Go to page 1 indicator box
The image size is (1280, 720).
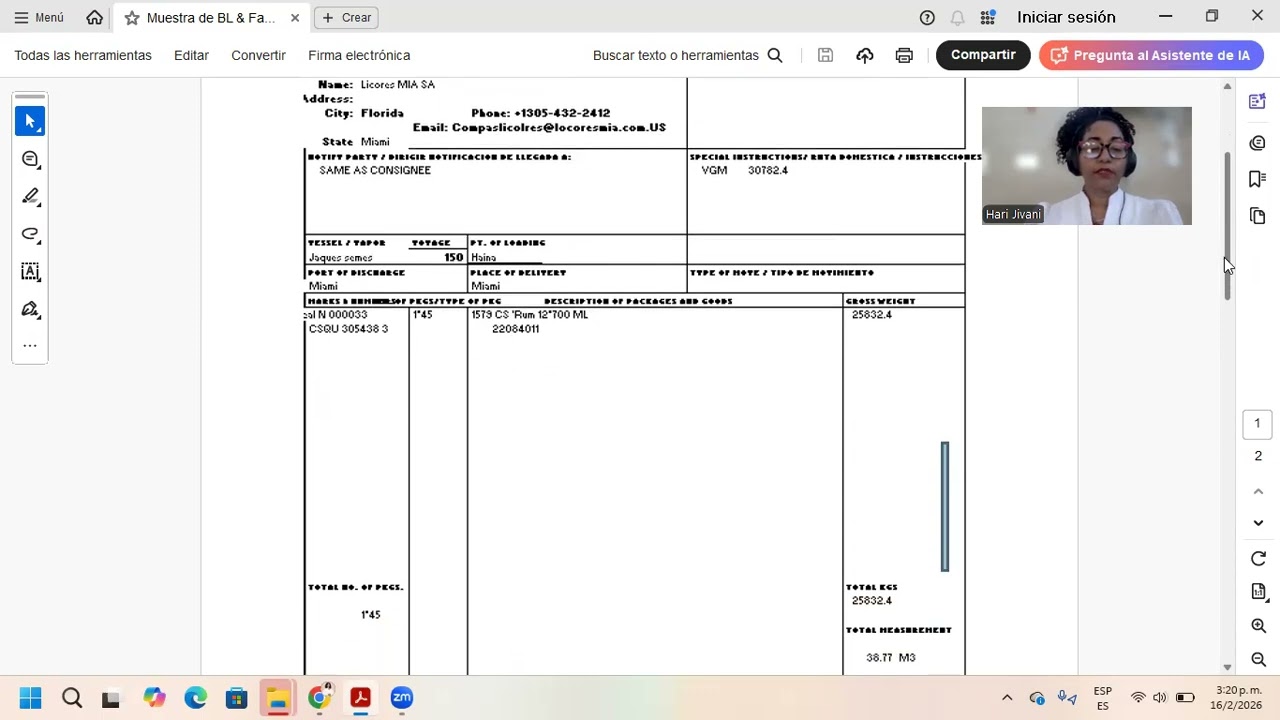point(1257,424)
